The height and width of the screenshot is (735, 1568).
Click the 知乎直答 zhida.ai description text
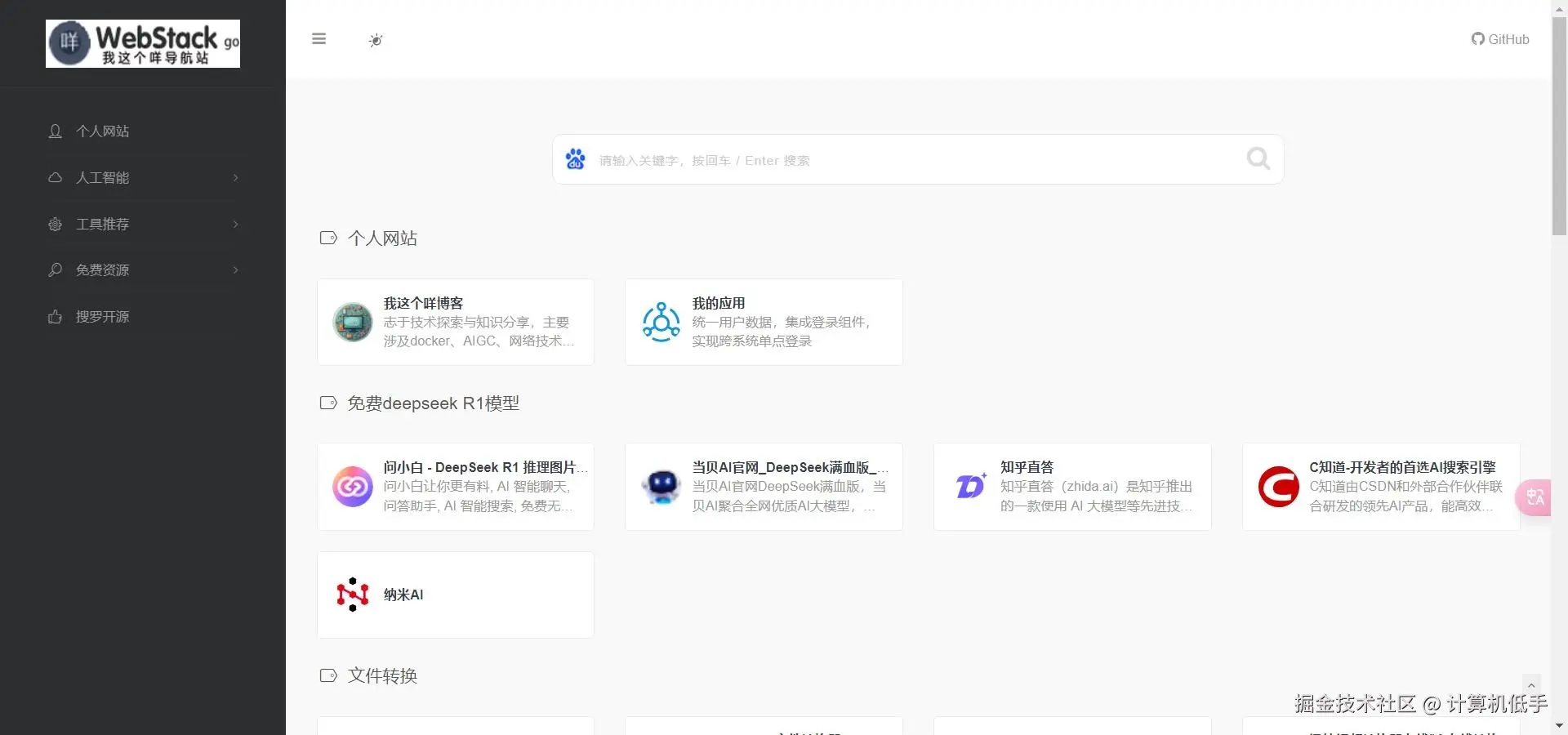1096,497
